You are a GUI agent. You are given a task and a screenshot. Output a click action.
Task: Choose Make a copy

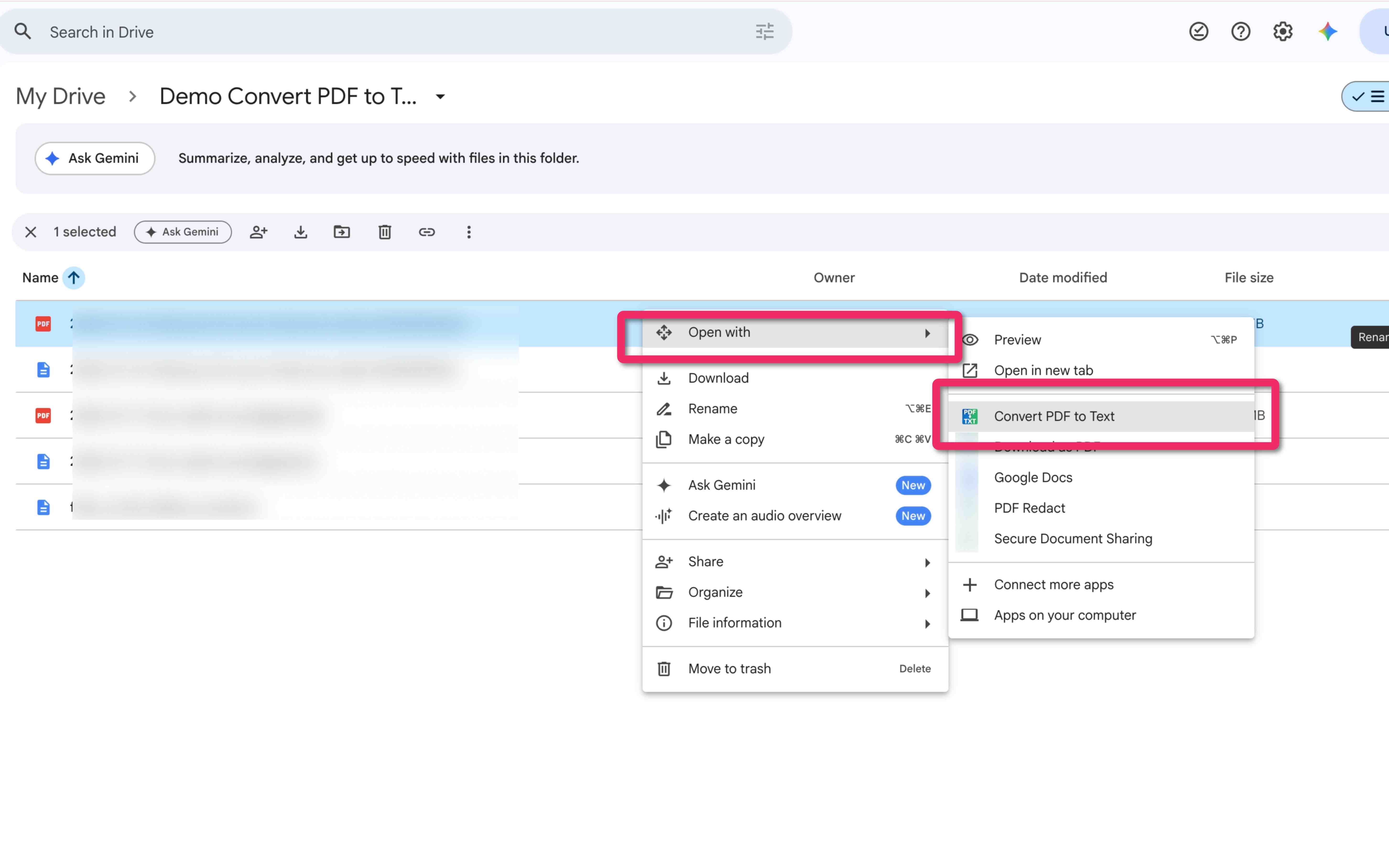click(795, 439)
